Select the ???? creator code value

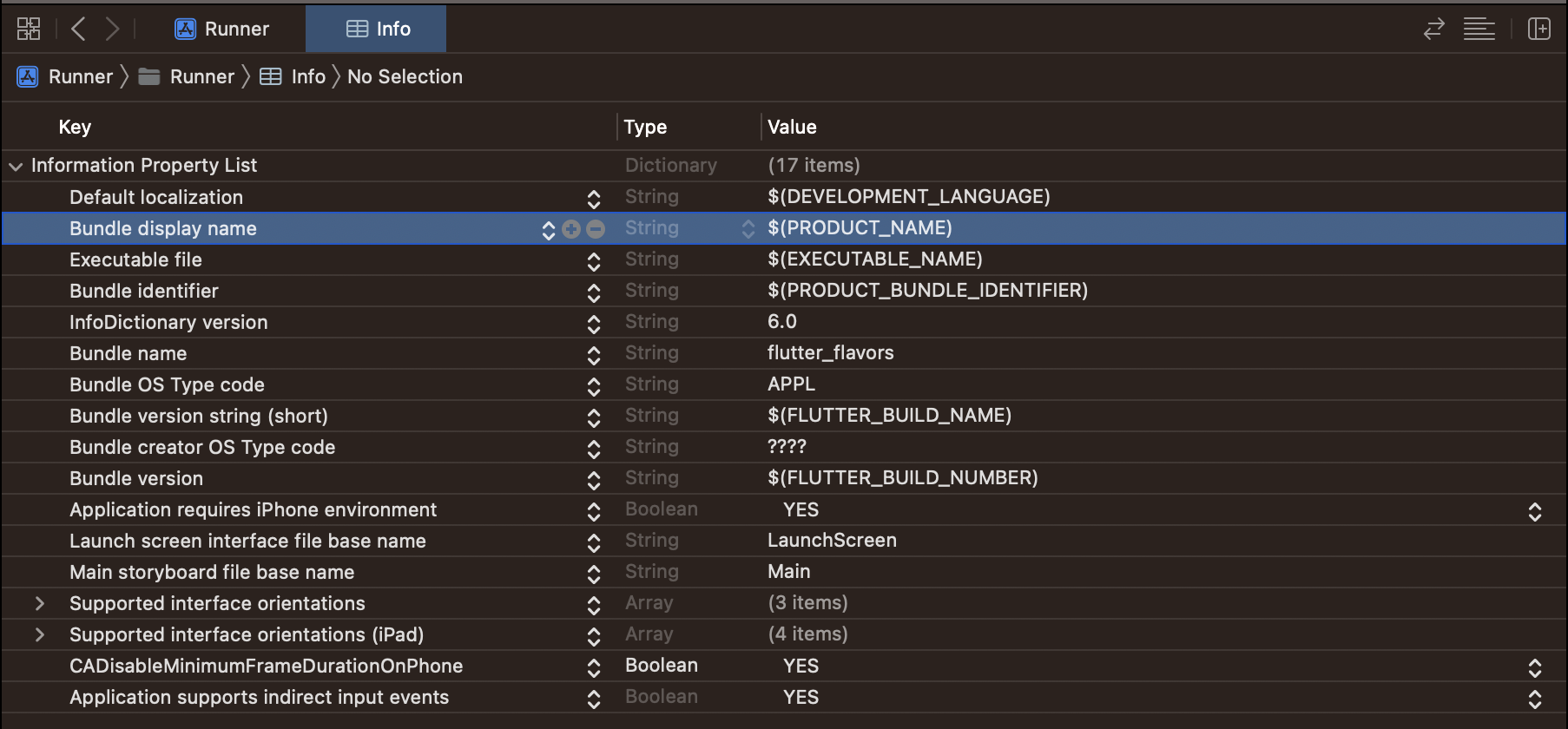(787, 446)
